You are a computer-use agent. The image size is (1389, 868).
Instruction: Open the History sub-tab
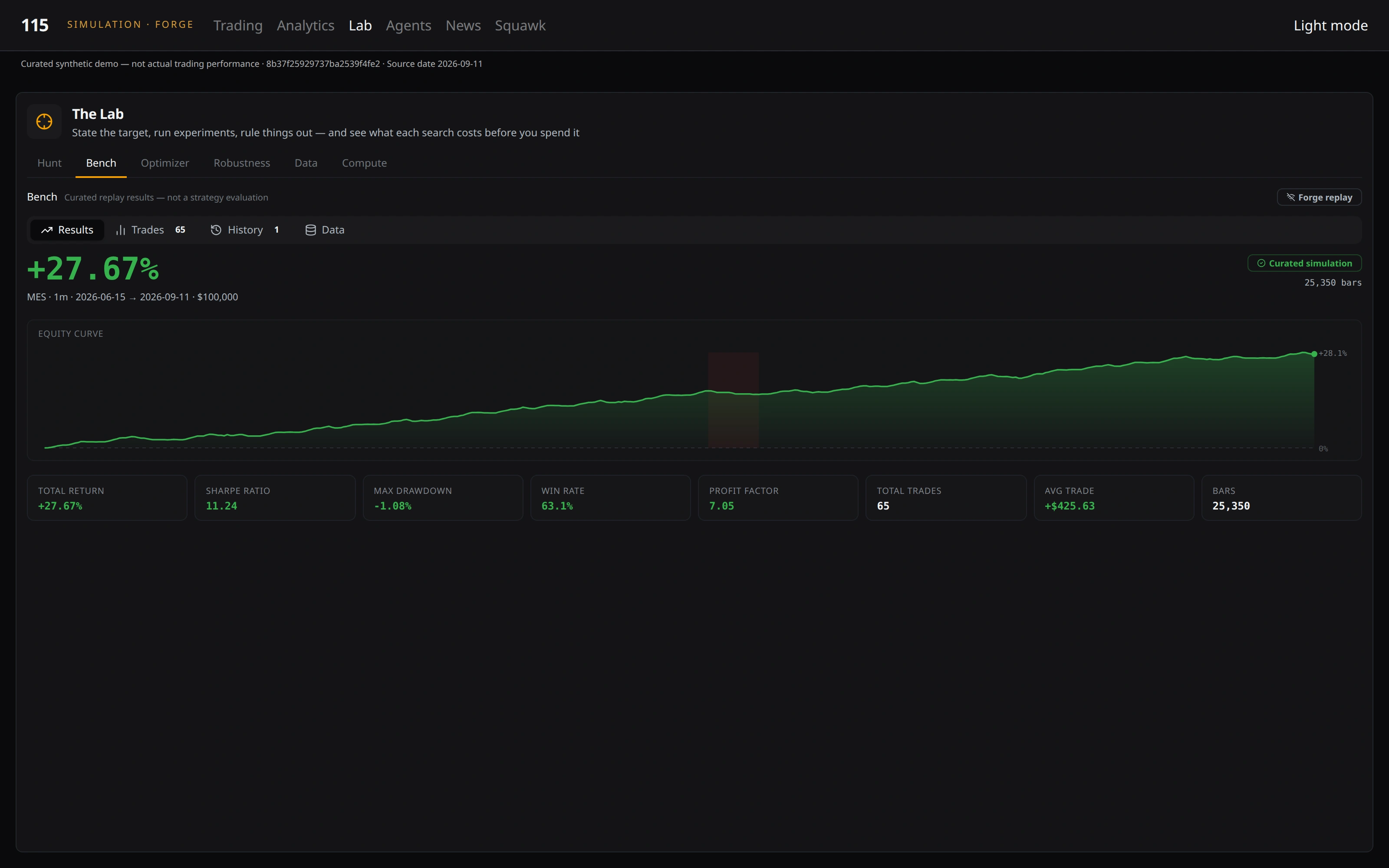245,230
